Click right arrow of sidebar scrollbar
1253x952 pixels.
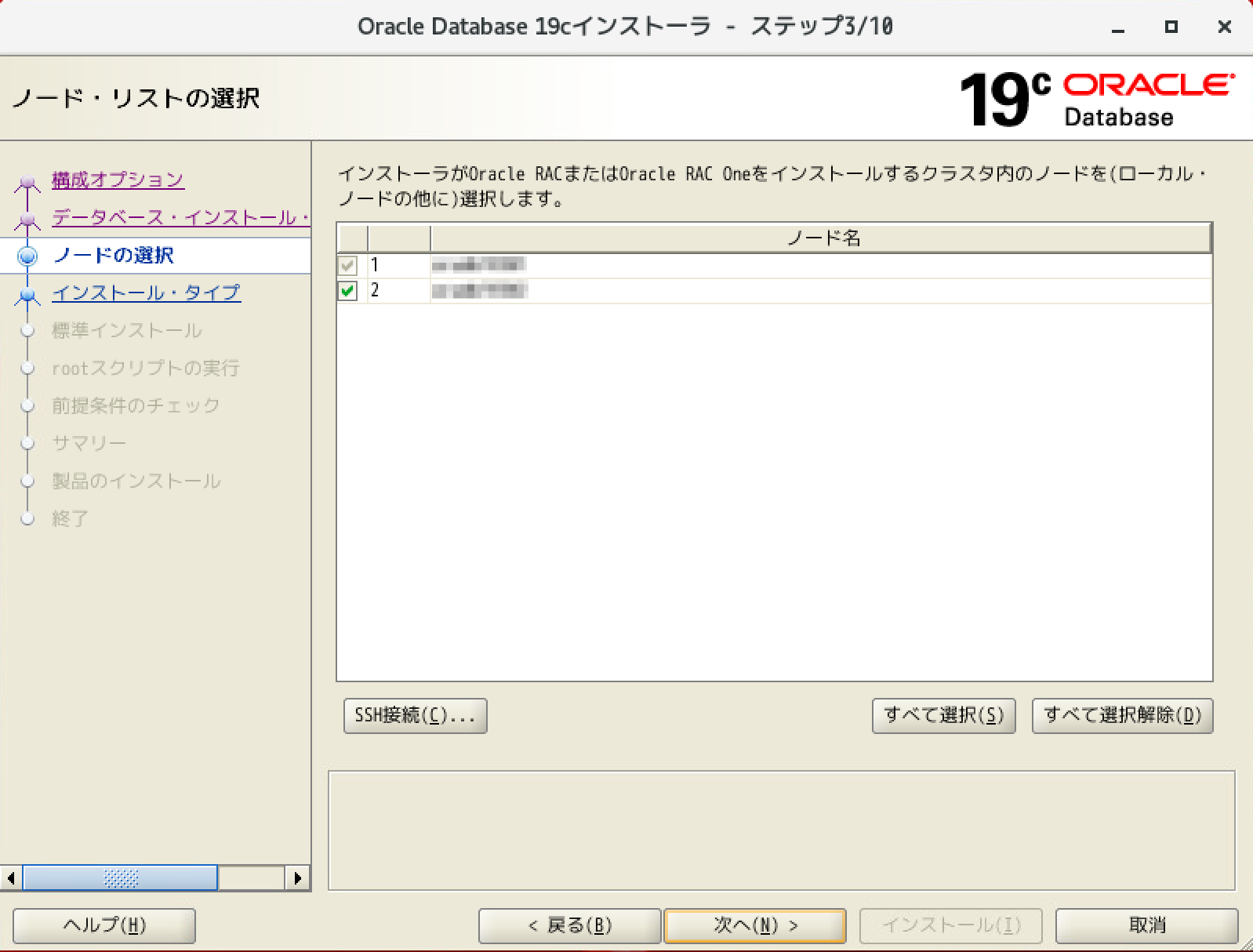(x=297, y=878)
